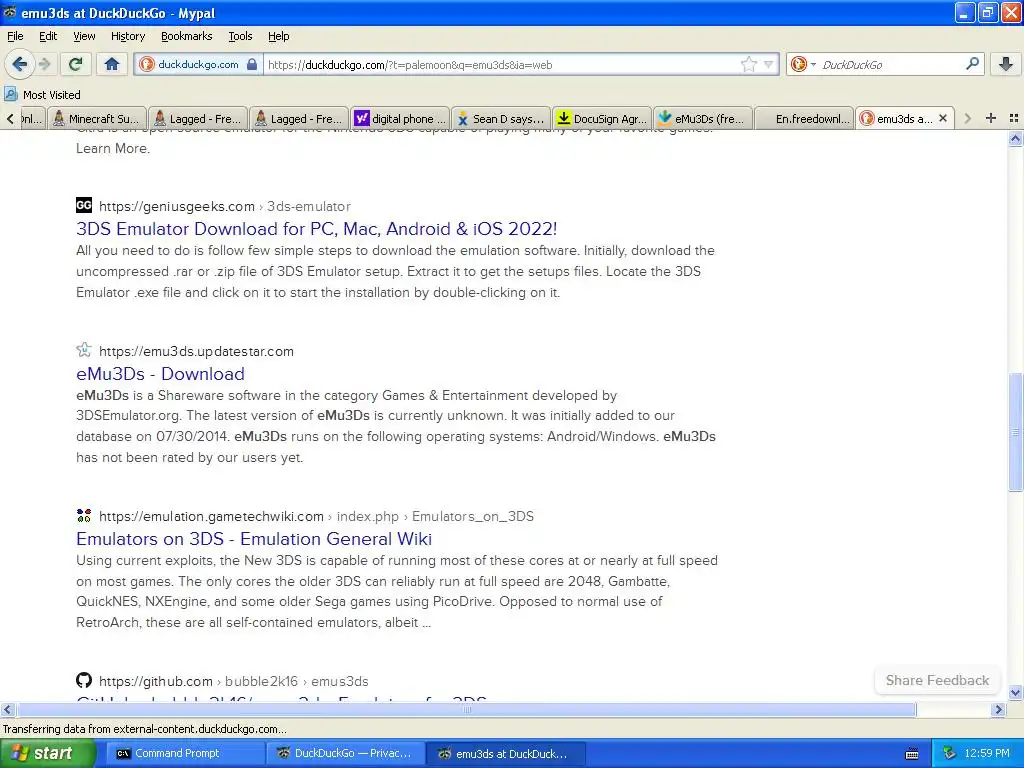1024x768 pixels.
Task: Click the GeniusGeeks favicon icon
Action: click(84, 205)
